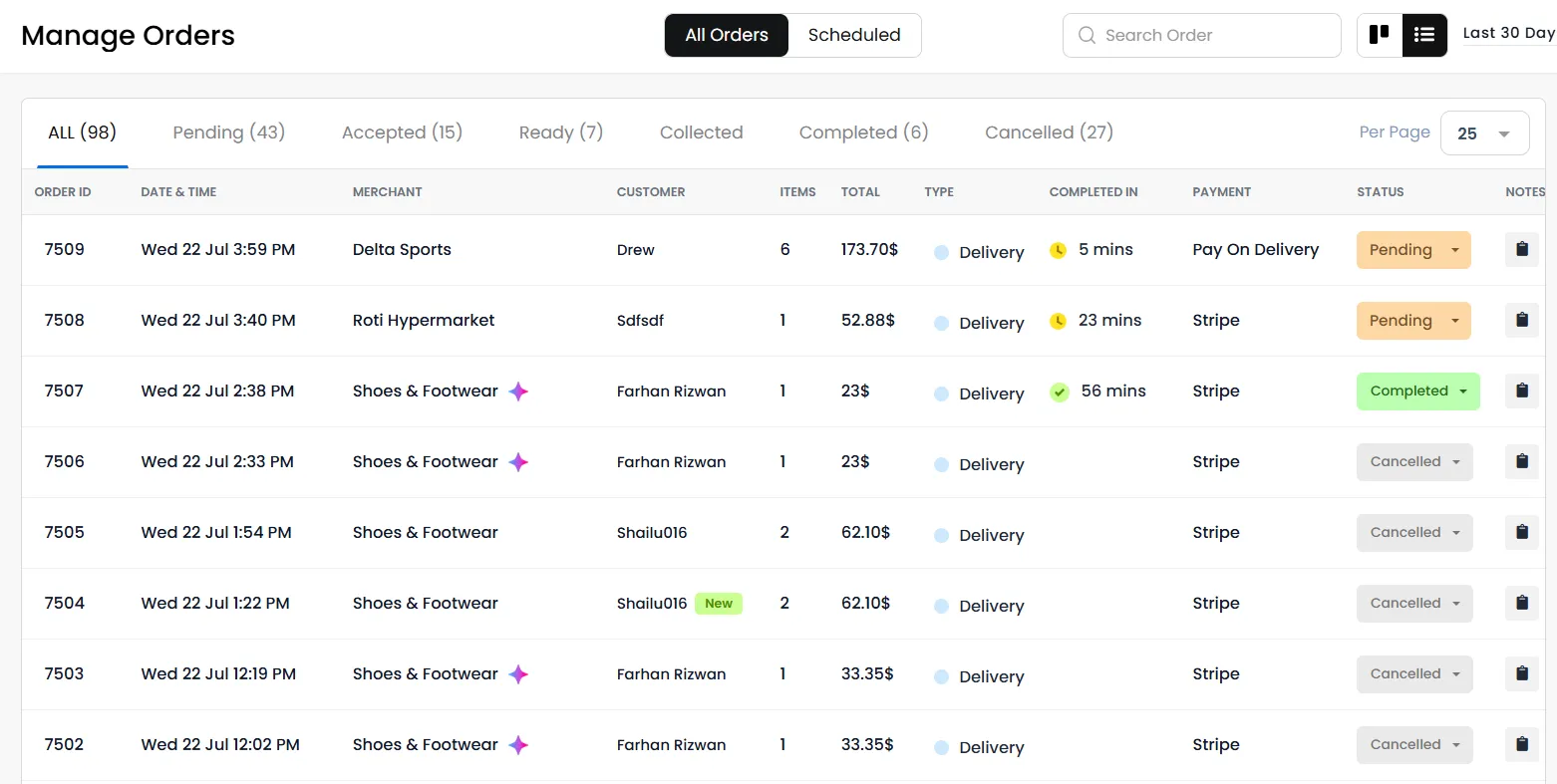Open the Collected tab
Screen dimensions: 1557x784
point(702,132)
